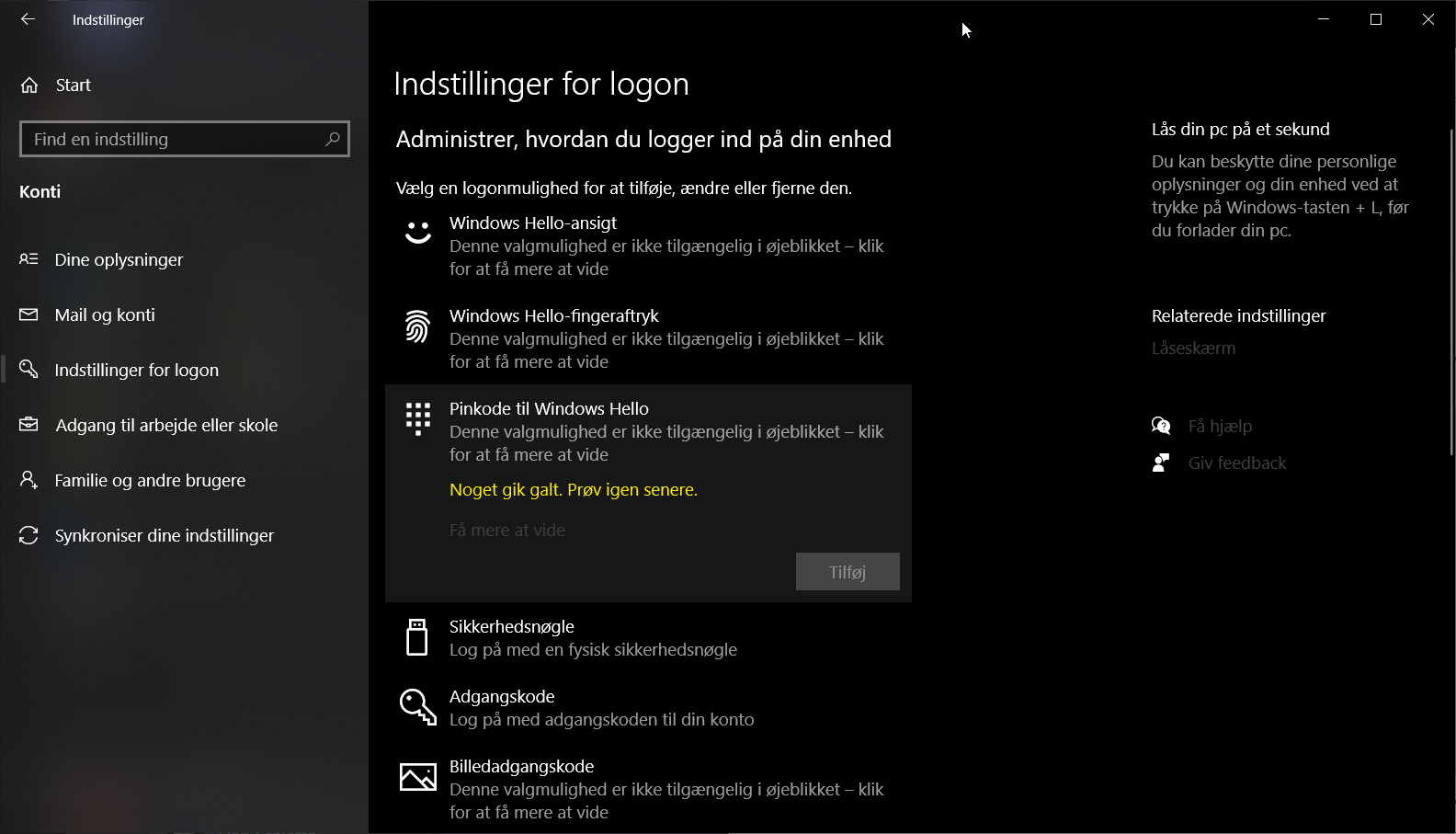Click the Få hjælp chat icon
The height and width of the screenshot is (834, 1456).
(x=1161, y=426)
